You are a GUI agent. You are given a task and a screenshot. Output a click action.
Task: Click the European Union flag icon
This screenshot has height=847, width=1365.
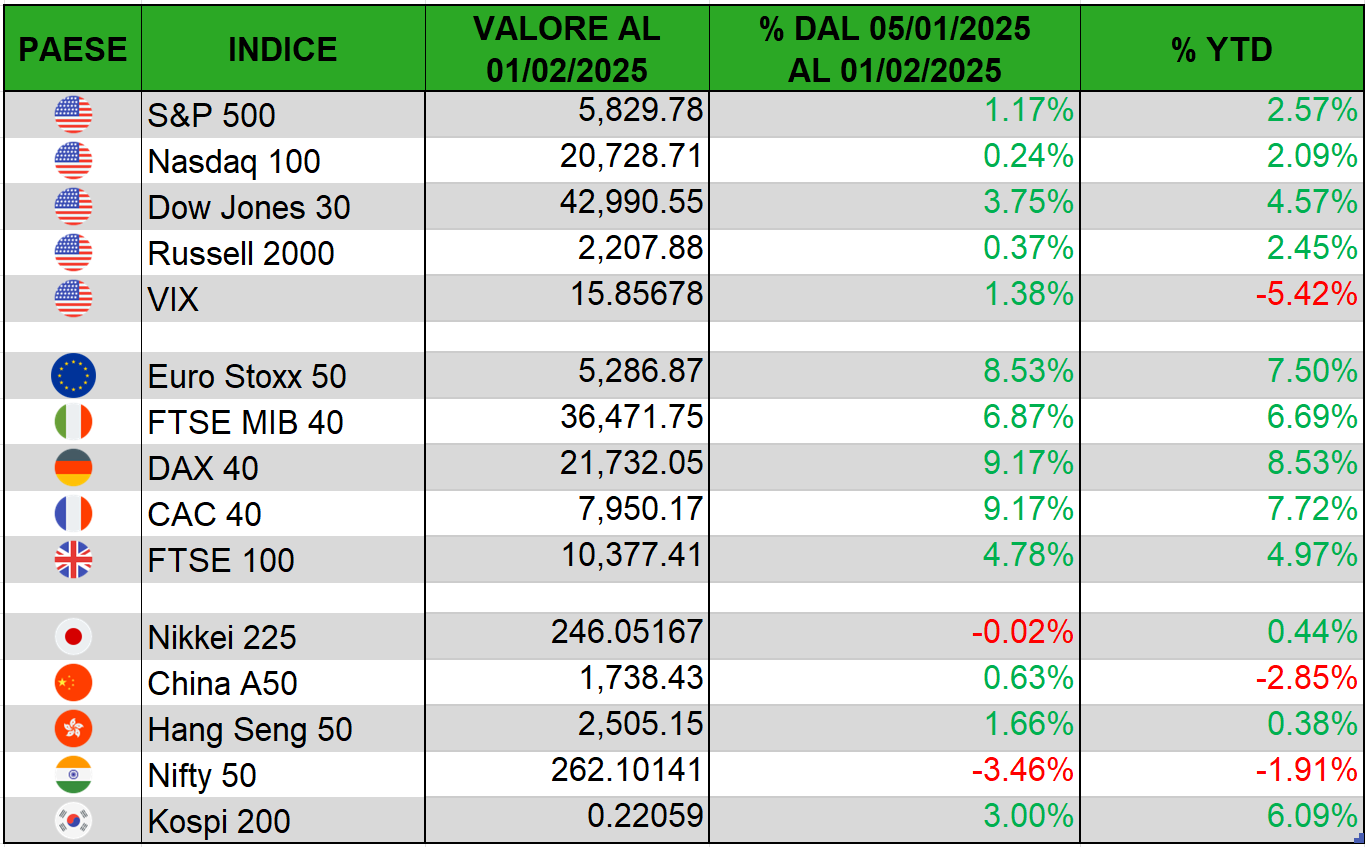(73, 376)
